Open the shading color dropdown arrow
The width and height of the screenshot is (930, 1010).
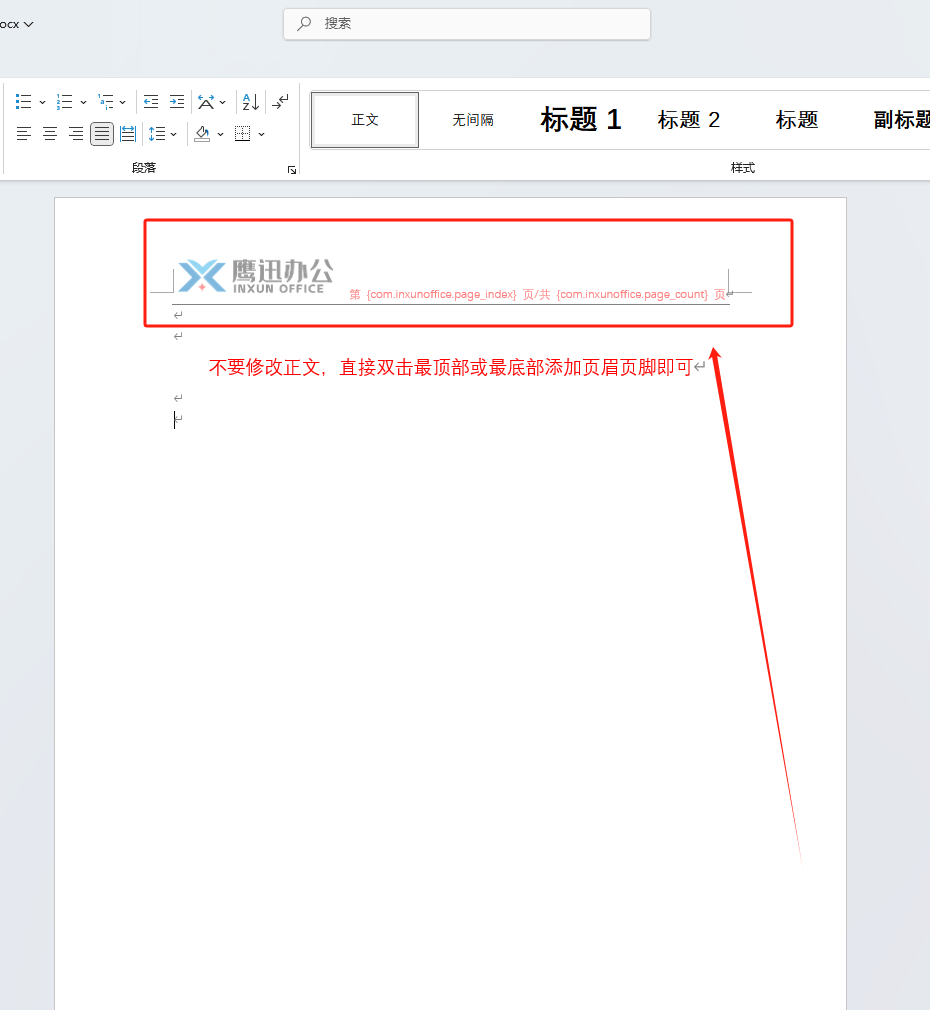219,133
